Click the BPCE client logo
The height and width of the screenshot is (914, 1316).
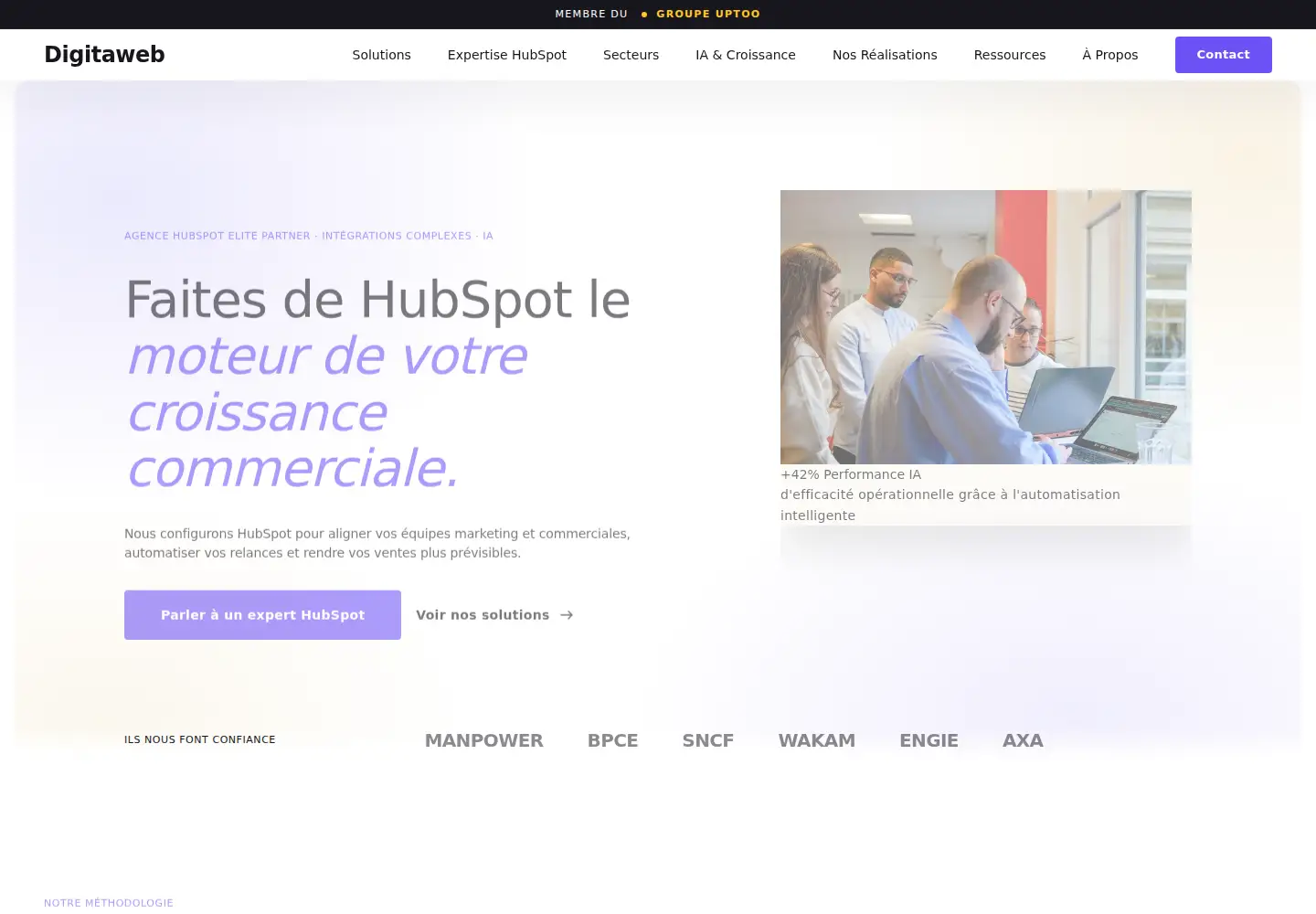click(612, 740)
